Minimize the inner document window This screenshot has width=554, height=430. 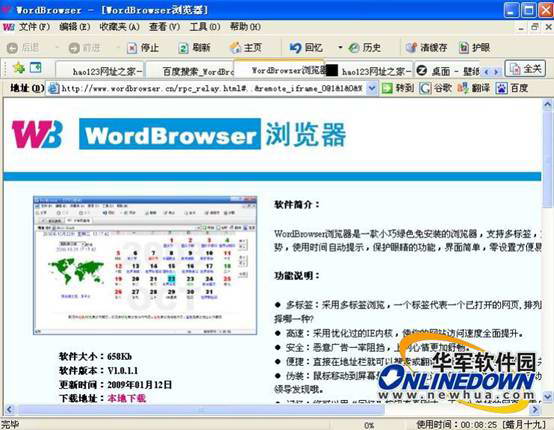tap(521, 27)
